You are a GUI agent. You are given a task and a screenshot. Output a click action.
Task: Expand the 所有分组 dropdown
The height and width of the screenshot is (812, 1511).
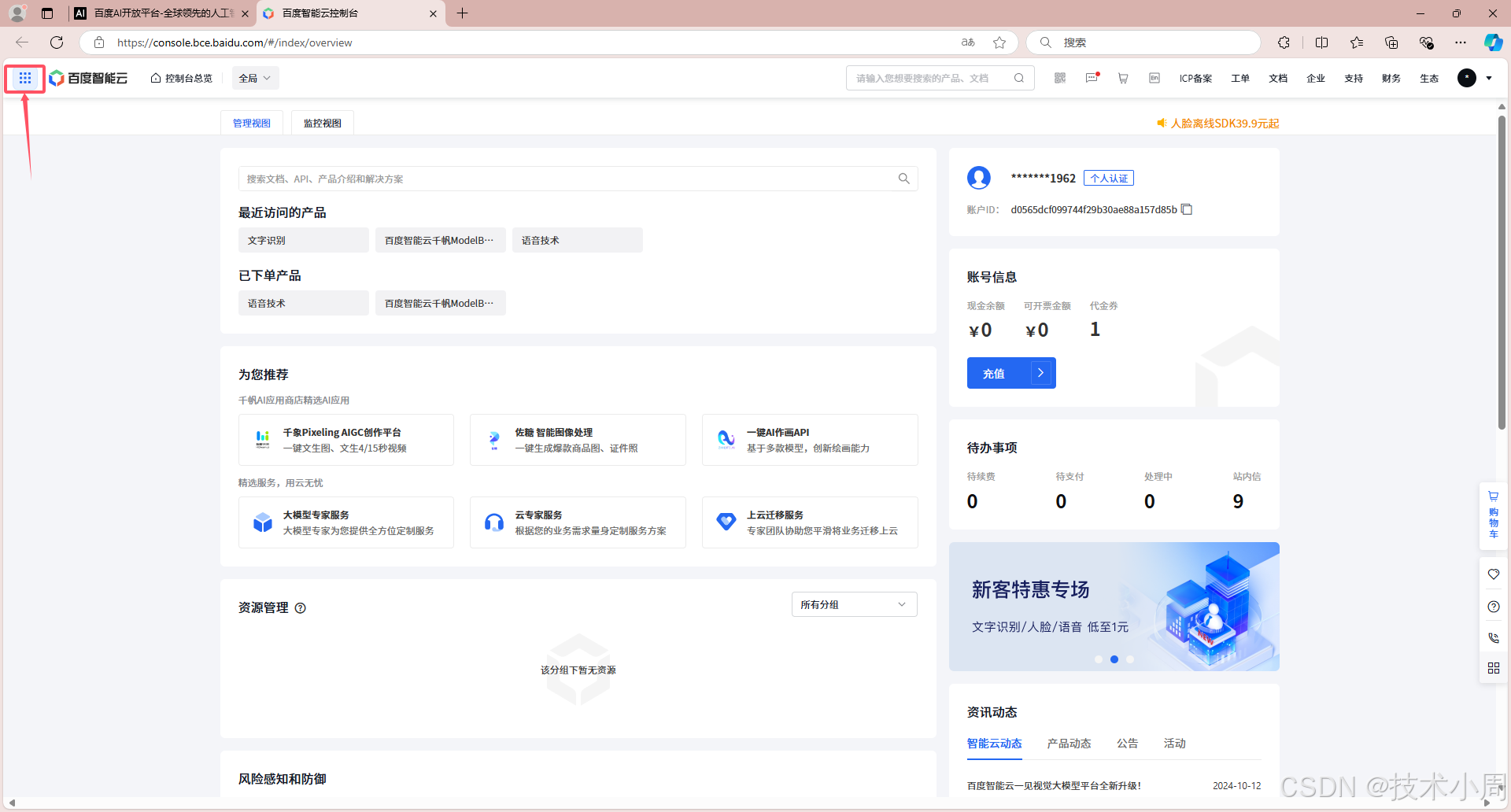click(855, 604)
